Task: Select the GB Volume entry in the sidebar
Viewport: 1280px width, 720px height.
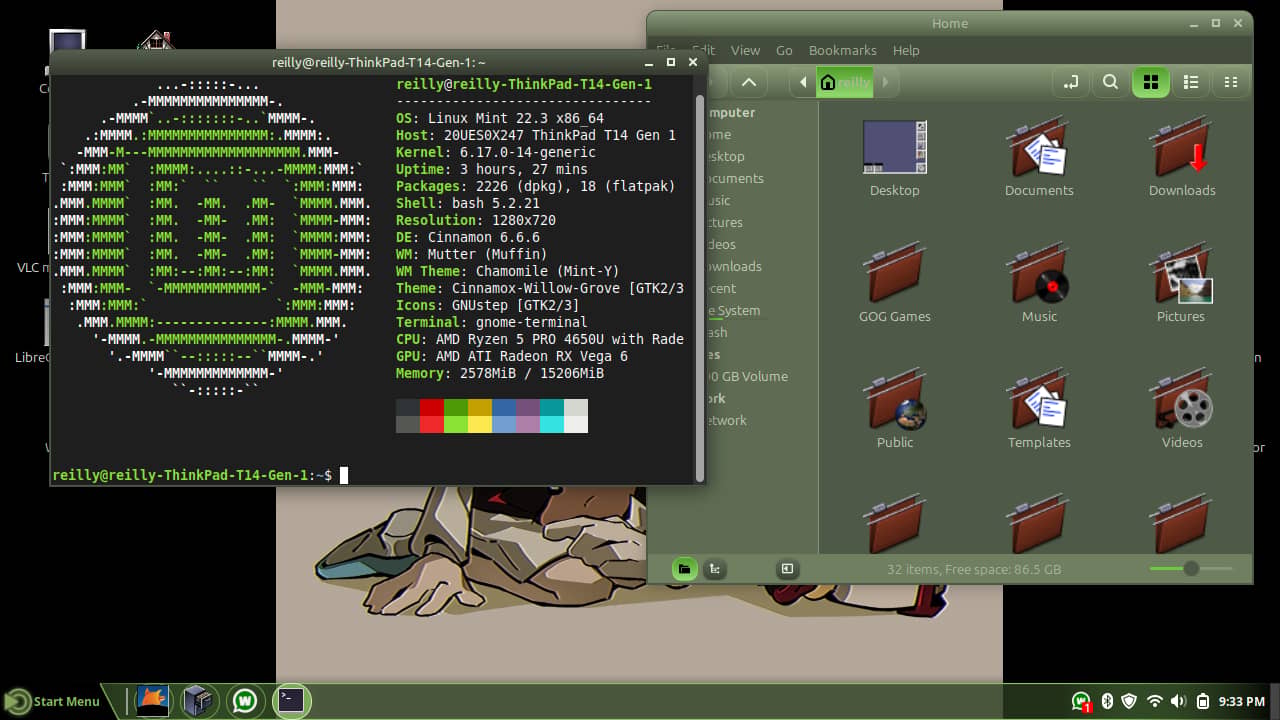Action: click(x=747, y=376)
